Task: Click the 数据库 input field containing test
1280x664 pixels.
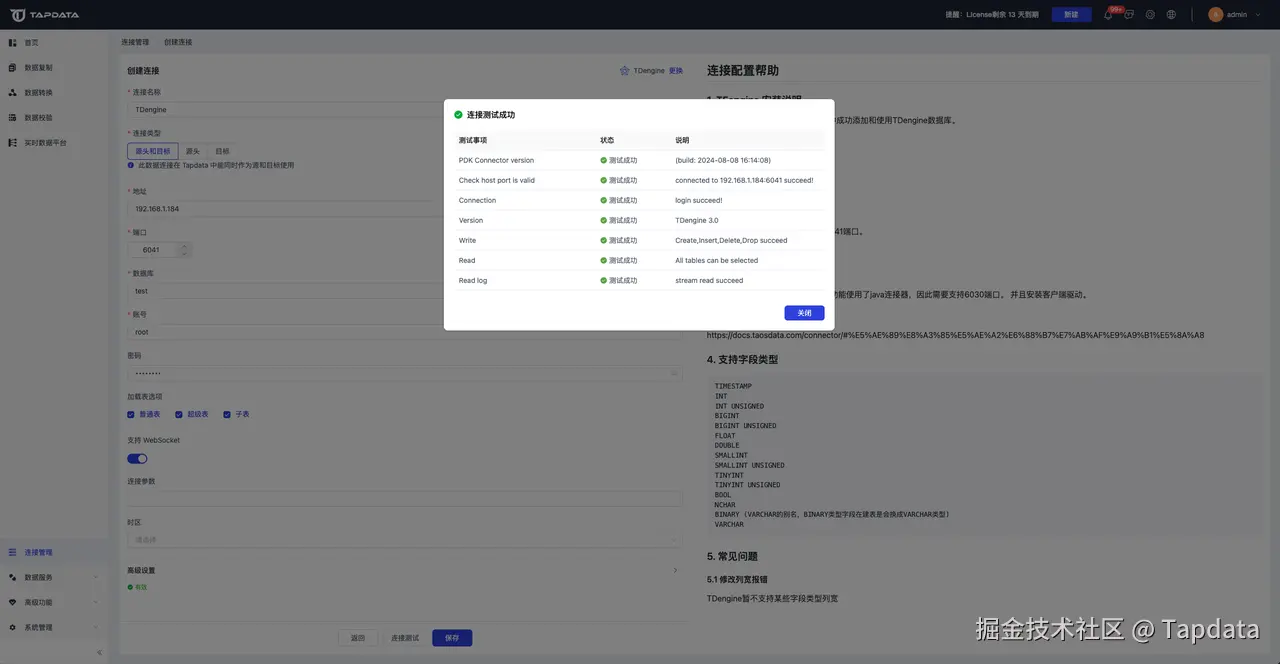Action: tap(404, 291)
